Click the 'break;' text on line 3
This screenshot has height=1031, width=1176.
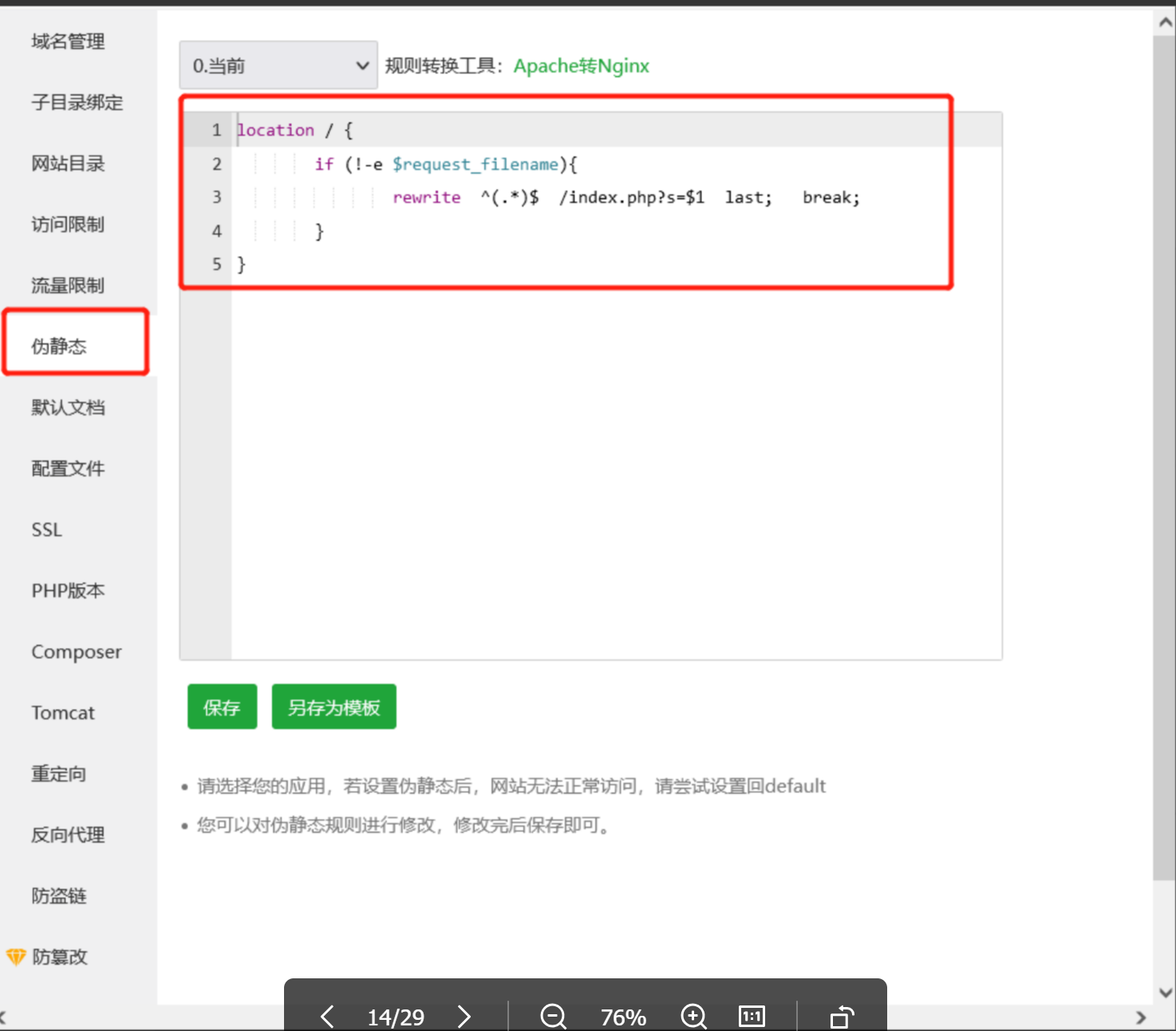831,198
